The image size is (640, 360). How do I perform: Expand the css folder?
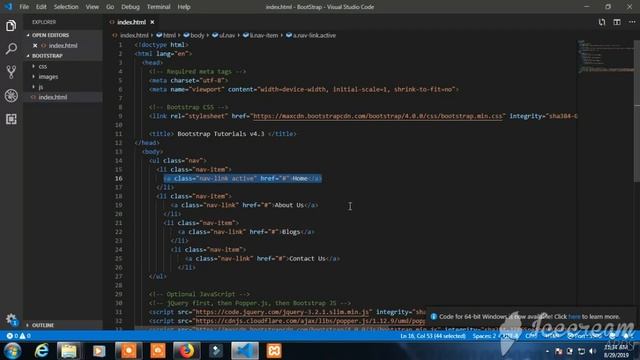[x=42, y=66]
